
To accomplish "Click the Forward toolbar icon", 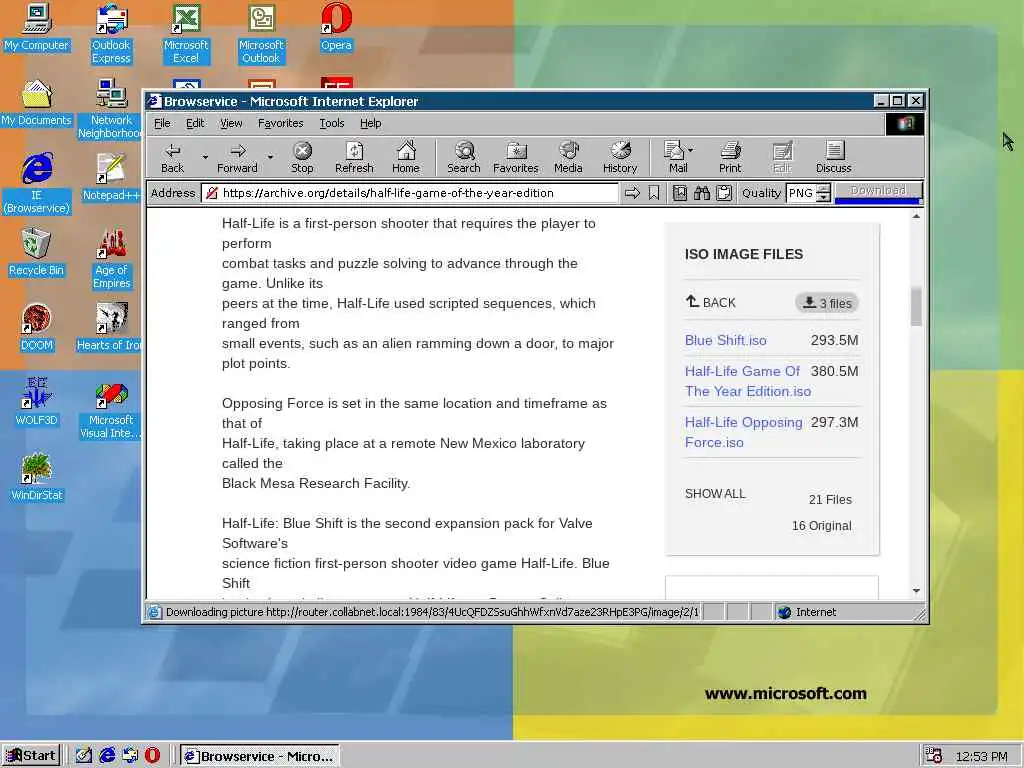I will (x=237, y=157).
